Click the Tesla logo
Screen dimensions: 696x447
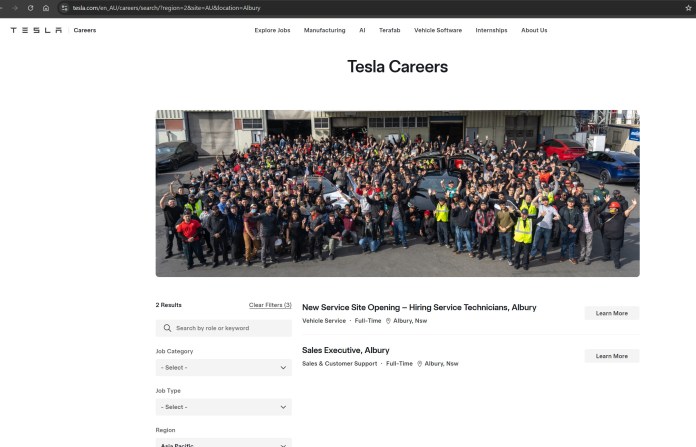coord(36,30)
